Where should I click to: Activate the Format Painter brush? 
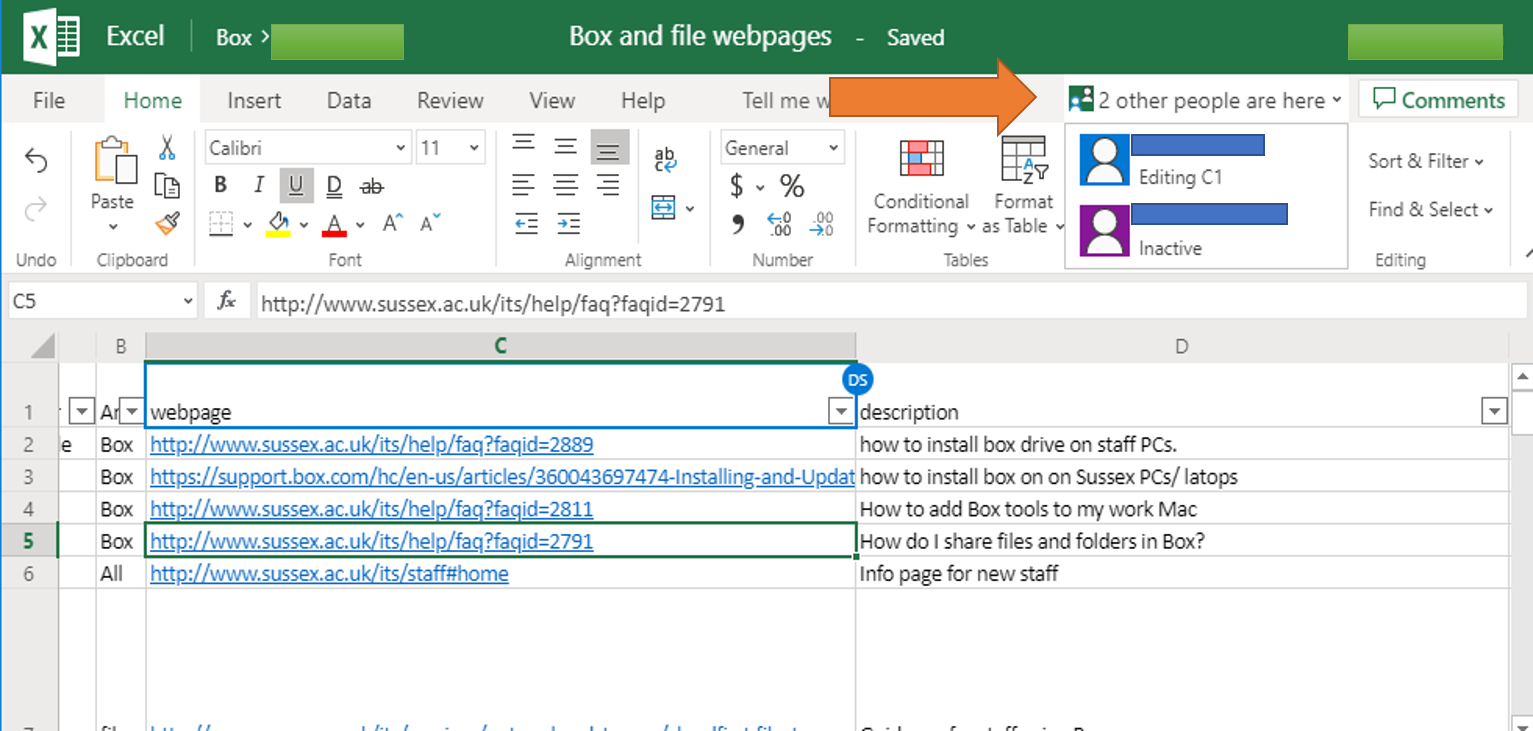tap(167, 223)
